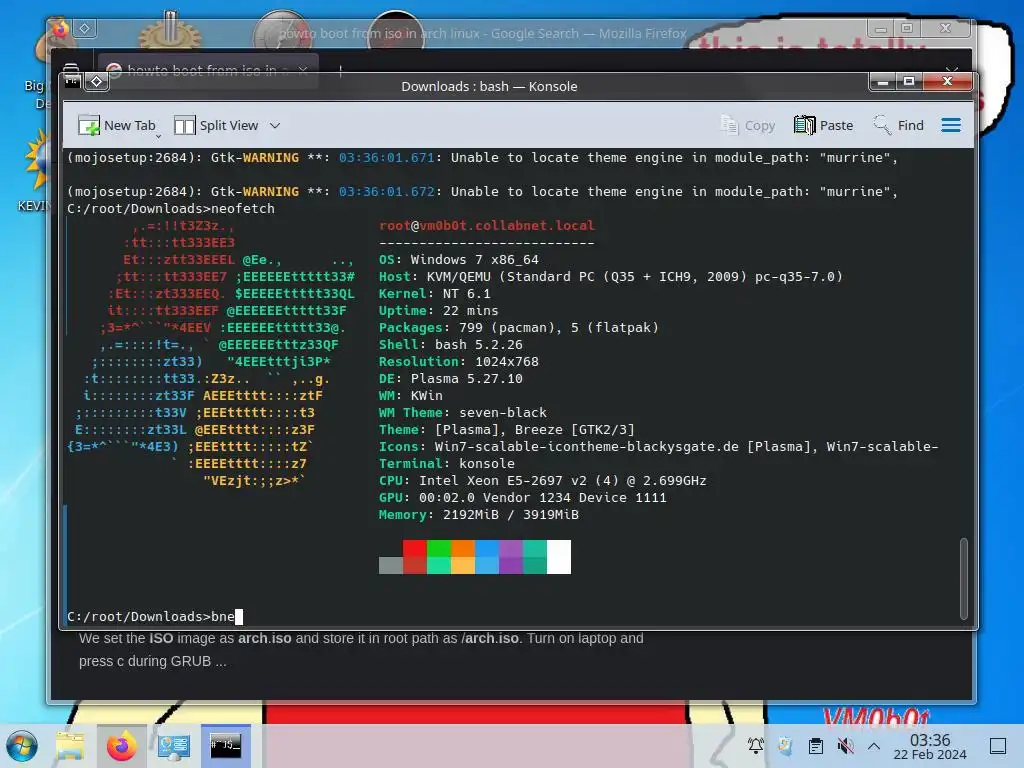The image size is (1024, 768).
Task: Click the 'Memory: 2192MiB / 3919MiB' line
Action: [x=479, y=515]
